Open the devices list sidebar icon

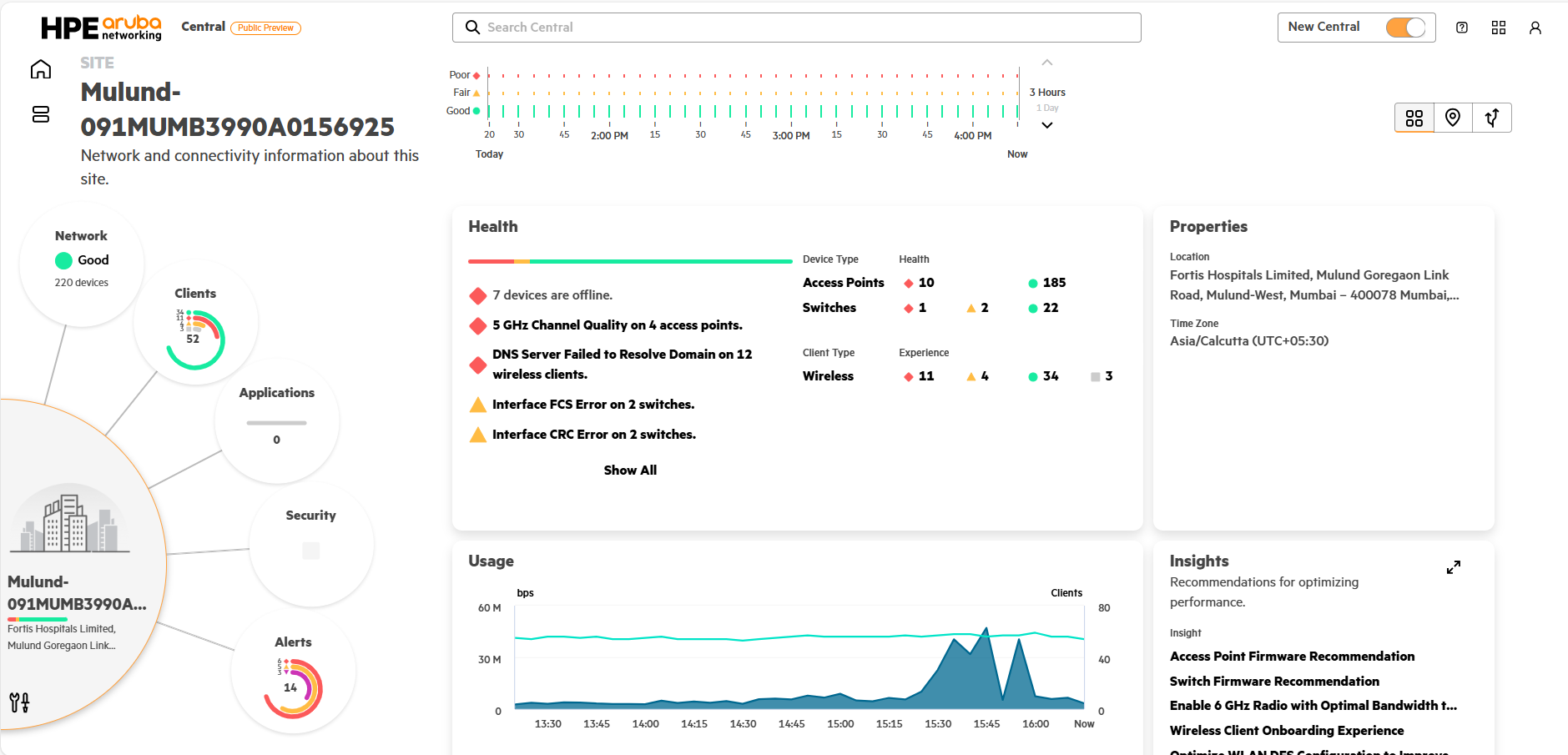coord(40,114)
